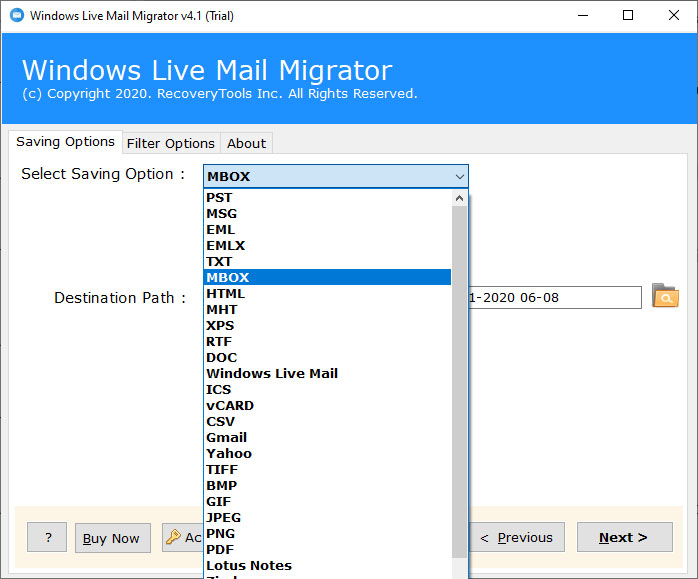Viewport: 698px width, 579px height.
Task: Switch to the Saving Options tab
Action: 65,142
